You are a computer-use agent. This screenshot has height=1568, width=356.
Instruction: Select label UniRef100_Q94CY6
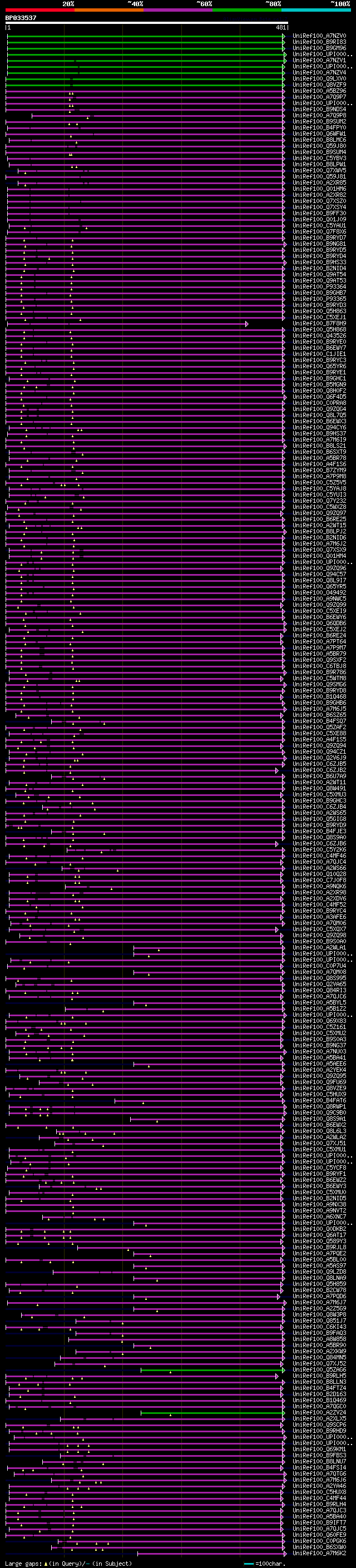[x=319, y=427]
